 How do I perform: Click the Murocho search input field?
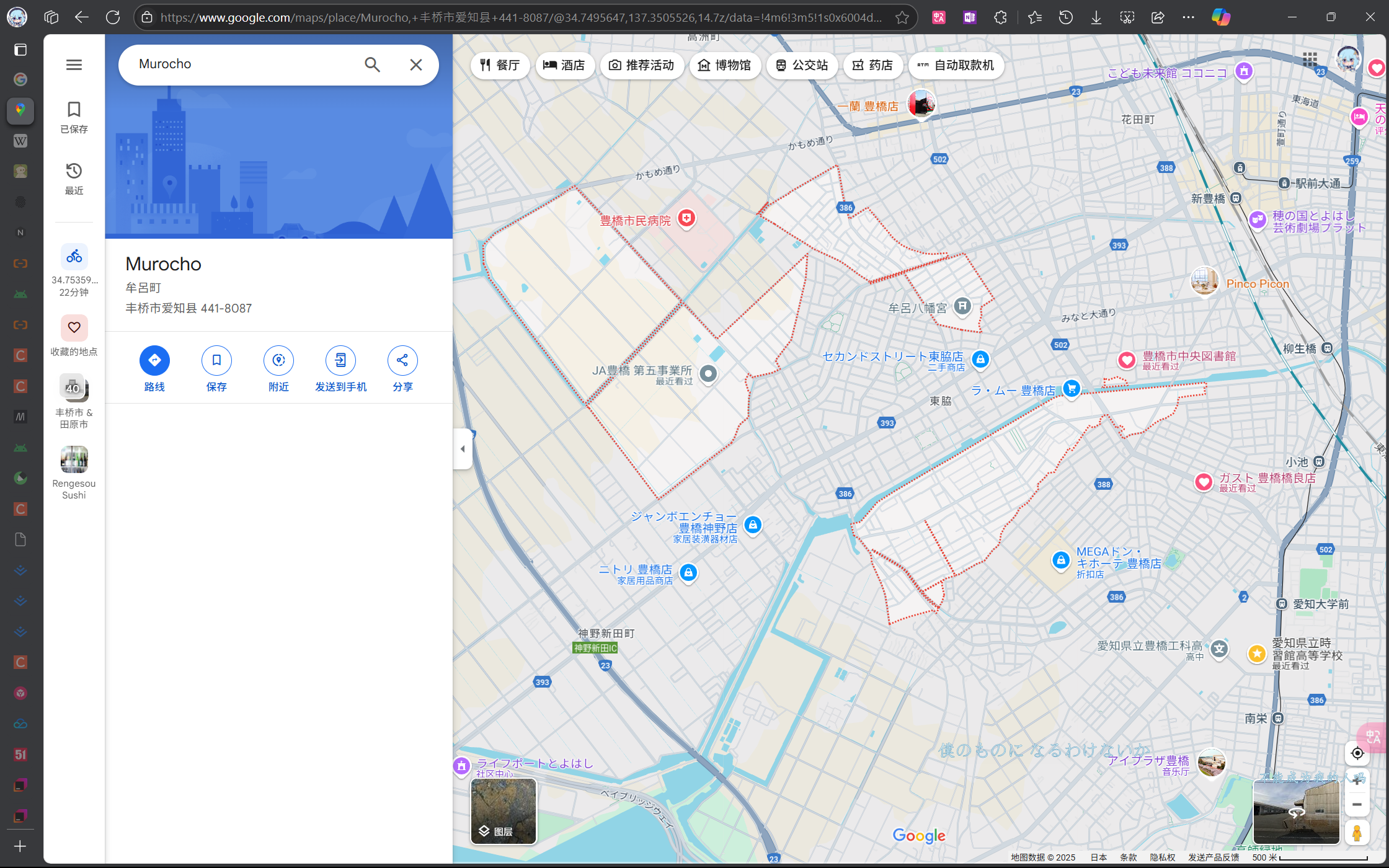[245, 64]
